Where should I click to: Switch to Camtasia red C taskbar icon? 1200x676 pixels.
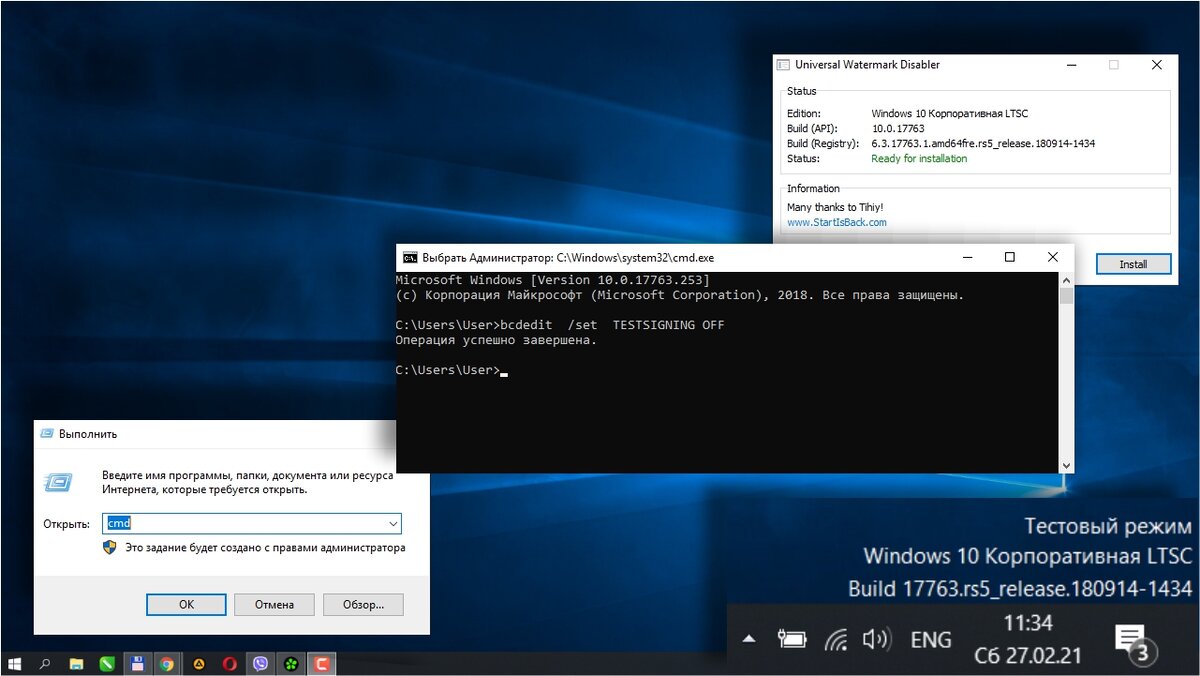(322, 664)
